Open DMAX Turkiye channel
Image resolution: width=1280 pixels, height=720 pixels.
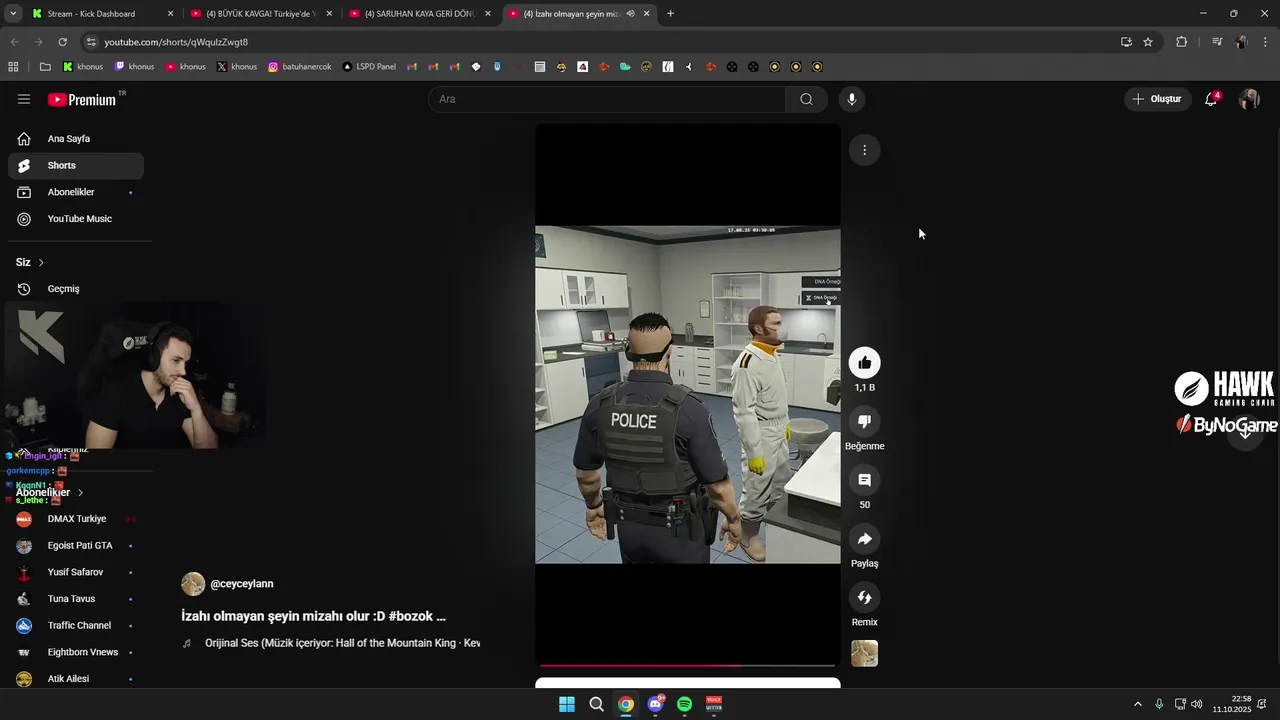coord(76,519)
